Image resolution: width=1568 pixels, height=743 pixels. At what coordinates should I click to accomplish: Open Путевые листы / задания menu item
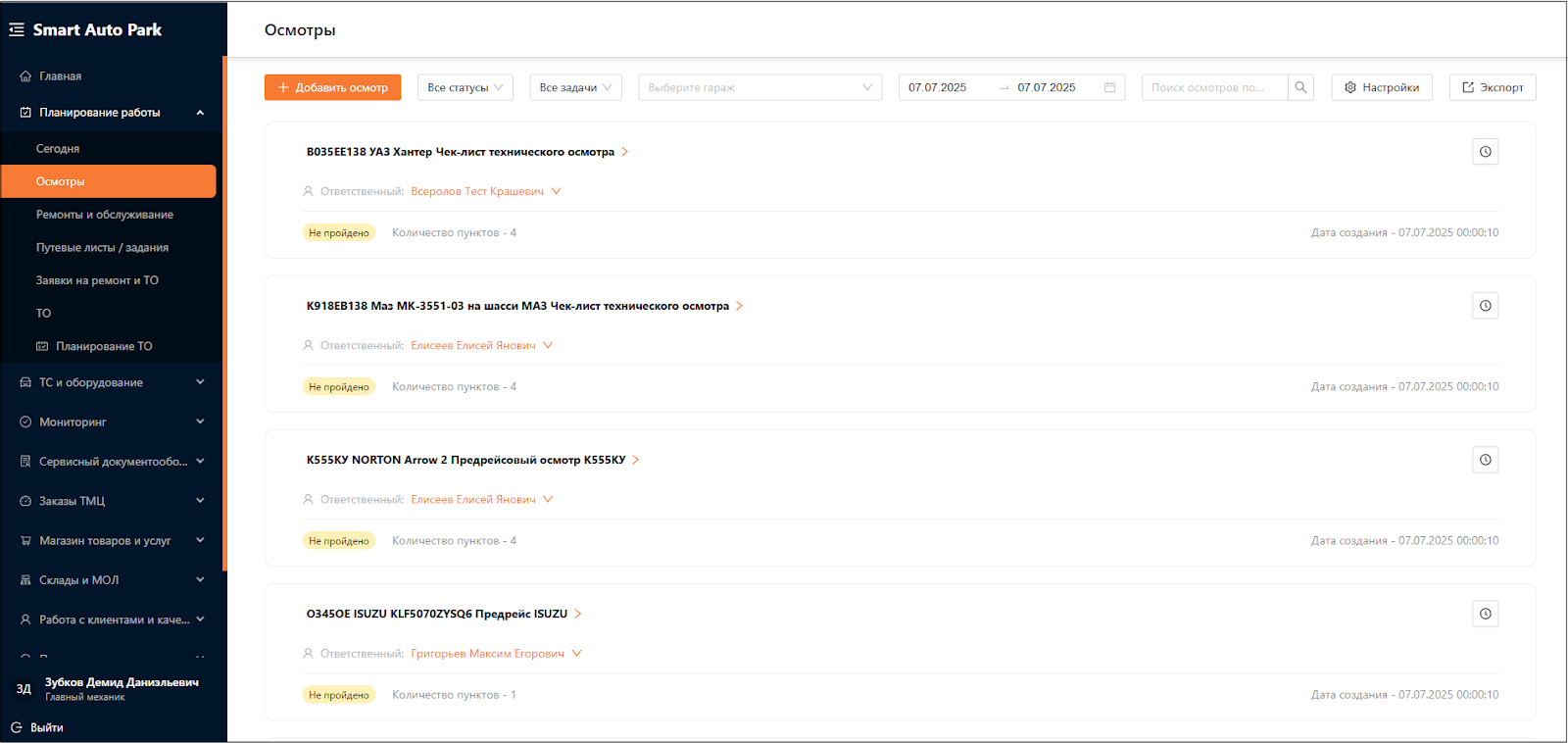point(102,248)
